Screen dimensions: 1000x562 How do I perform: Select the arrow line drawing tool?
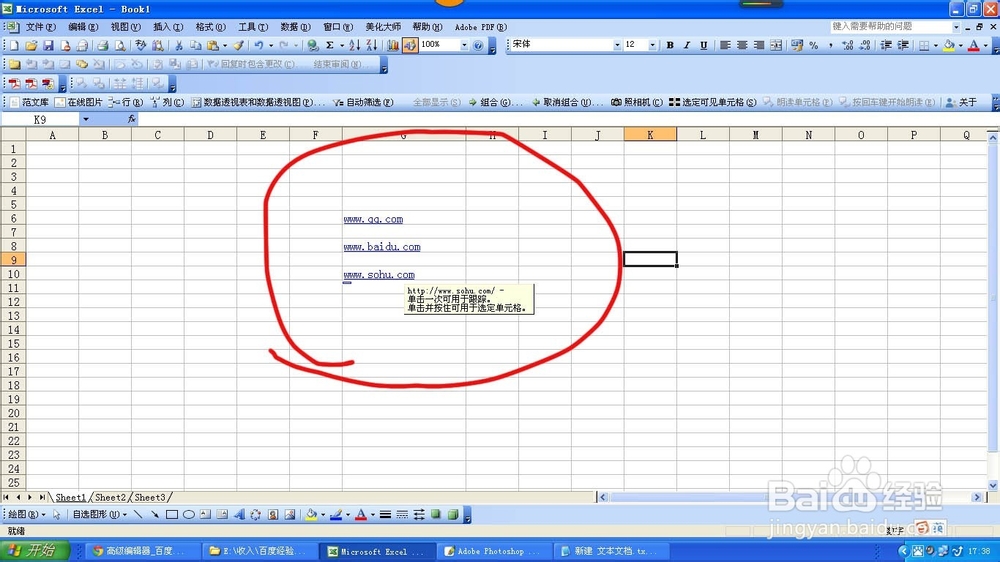154,515
